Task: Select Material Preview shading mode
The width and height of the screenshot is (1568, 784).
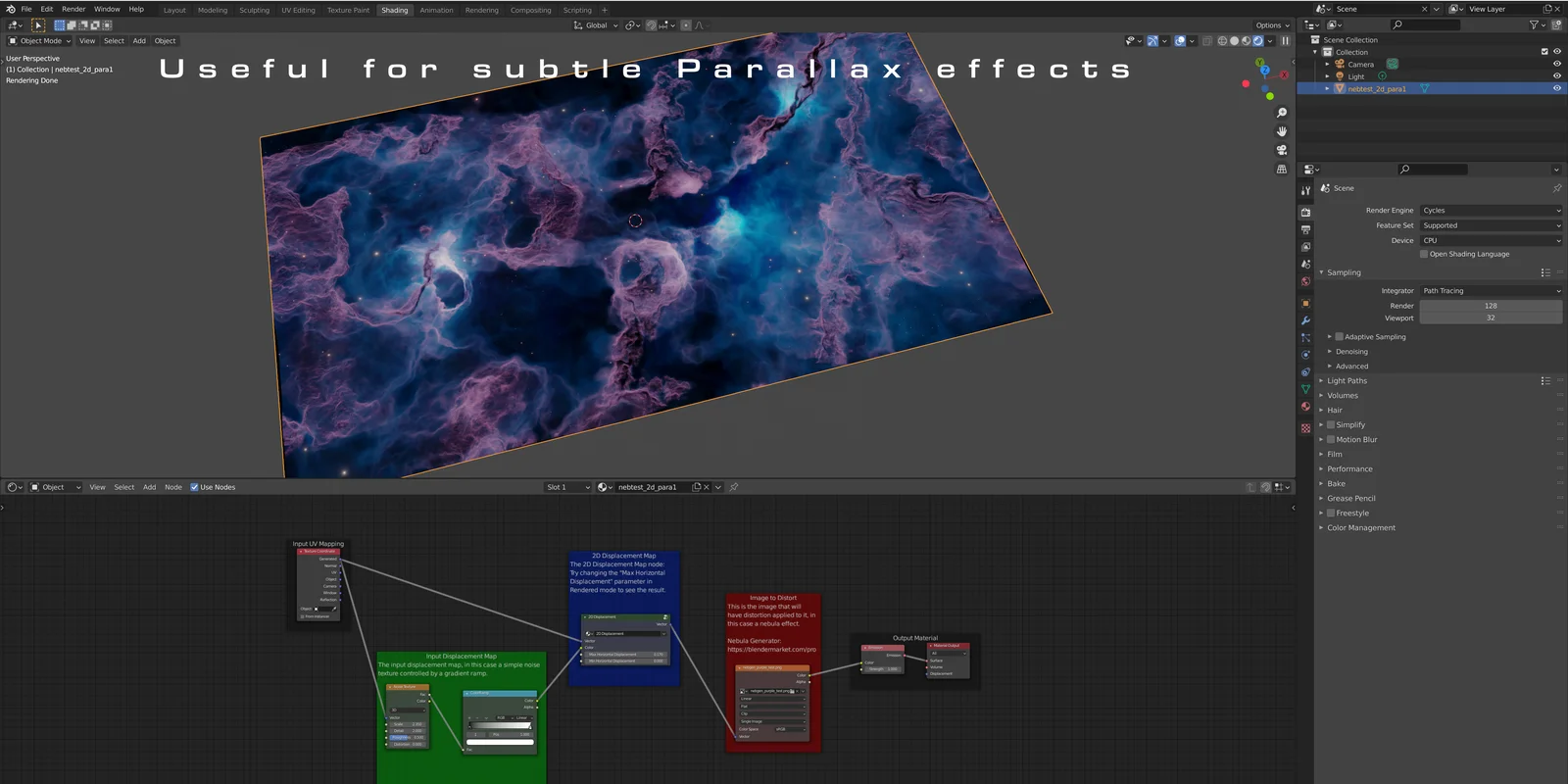Action: [1246, 41]
